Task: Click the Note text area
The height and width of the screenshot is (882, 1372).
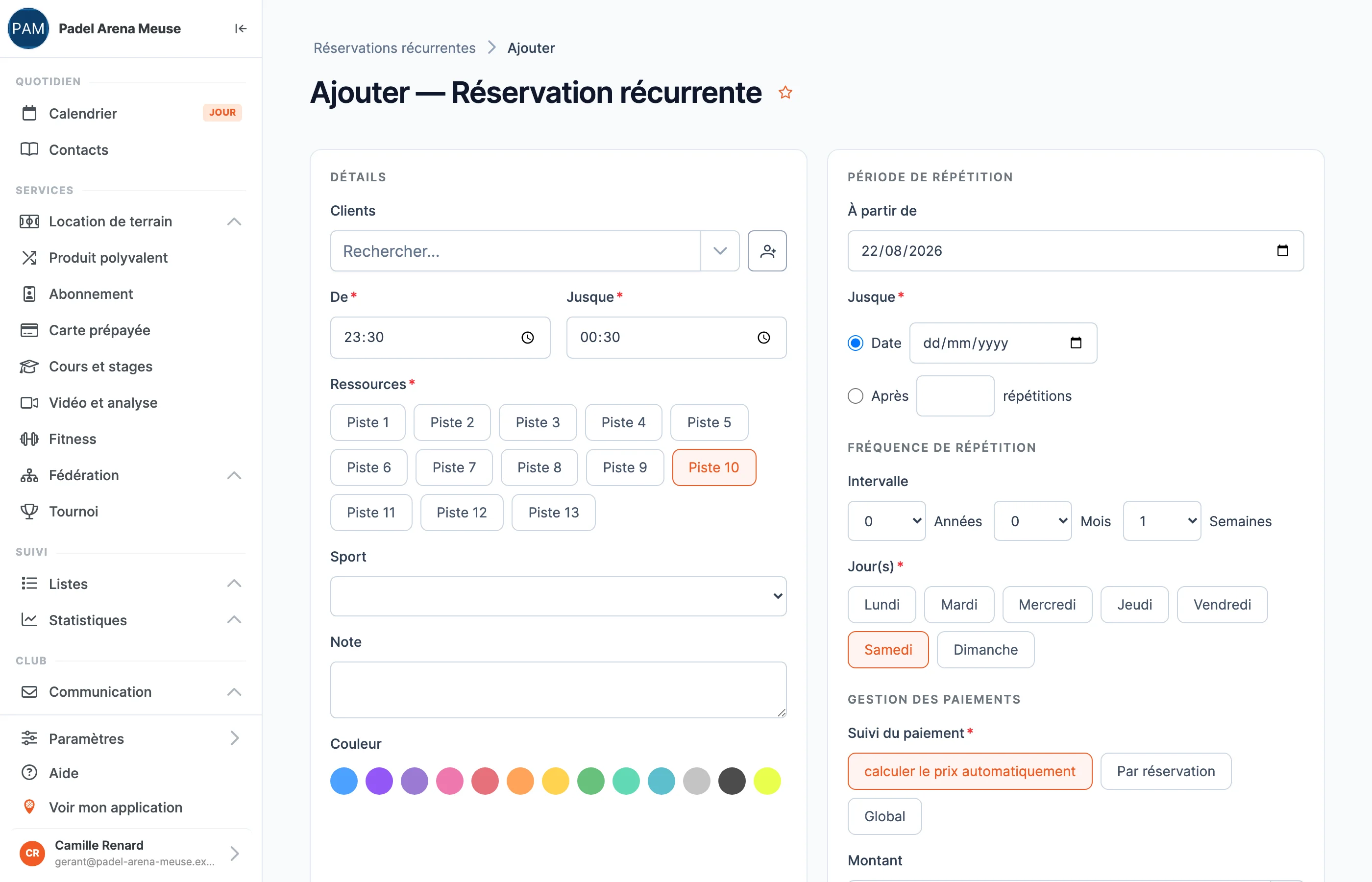Action: pyautogui.click(x=558, y=689)
